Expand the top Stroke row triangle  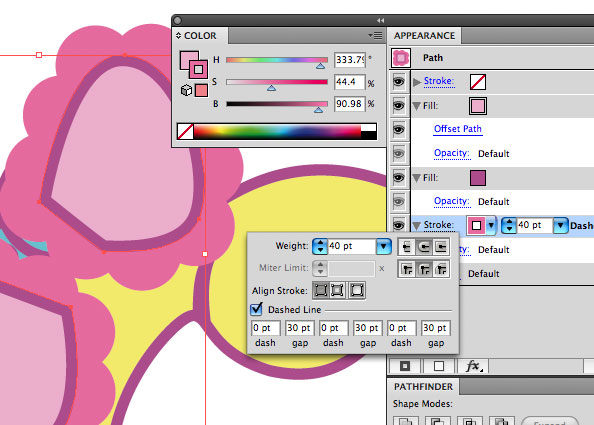(417, 81)
